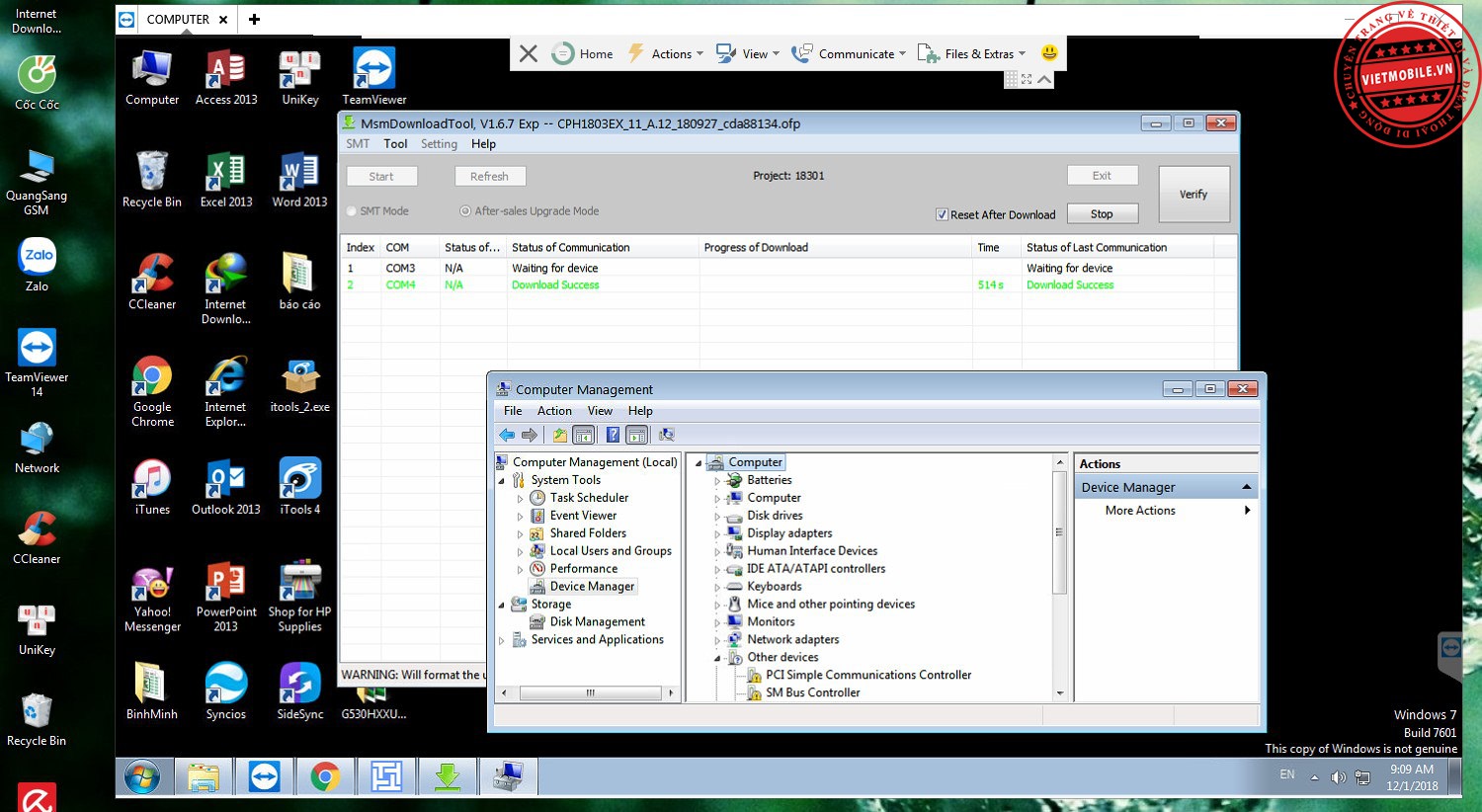Click the up-one-level folder toolbar icon
This screenshot has width=1482, height=812.
[560, 435]
